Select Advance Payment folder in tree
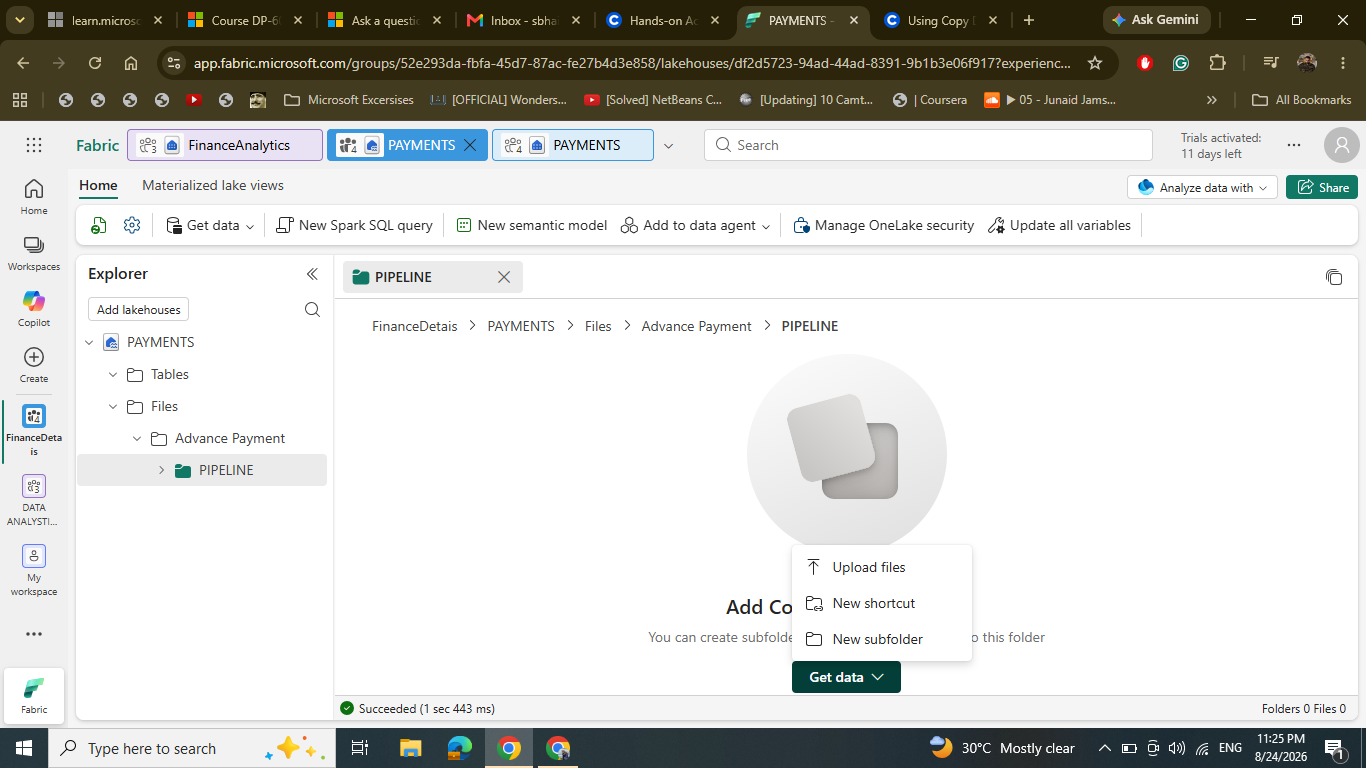Screen dimensions: 1366x768 tap(202, 438)
